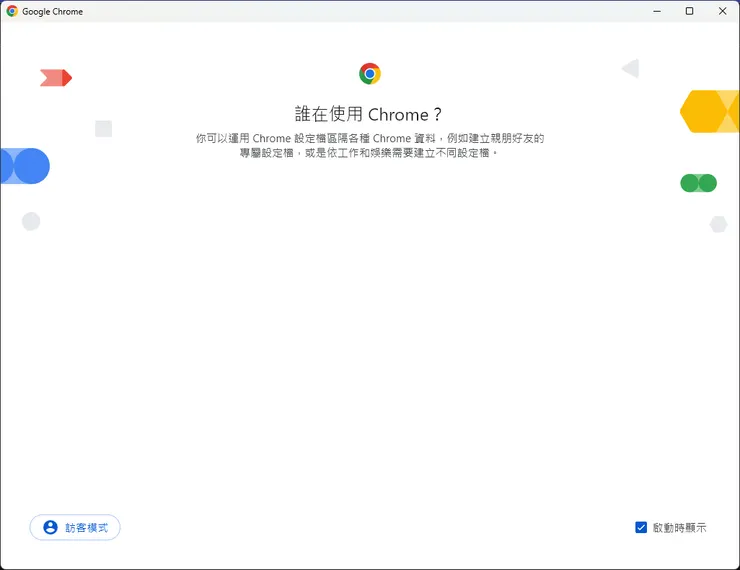Click the Chrome logo above the heading

tap(370, 74)
